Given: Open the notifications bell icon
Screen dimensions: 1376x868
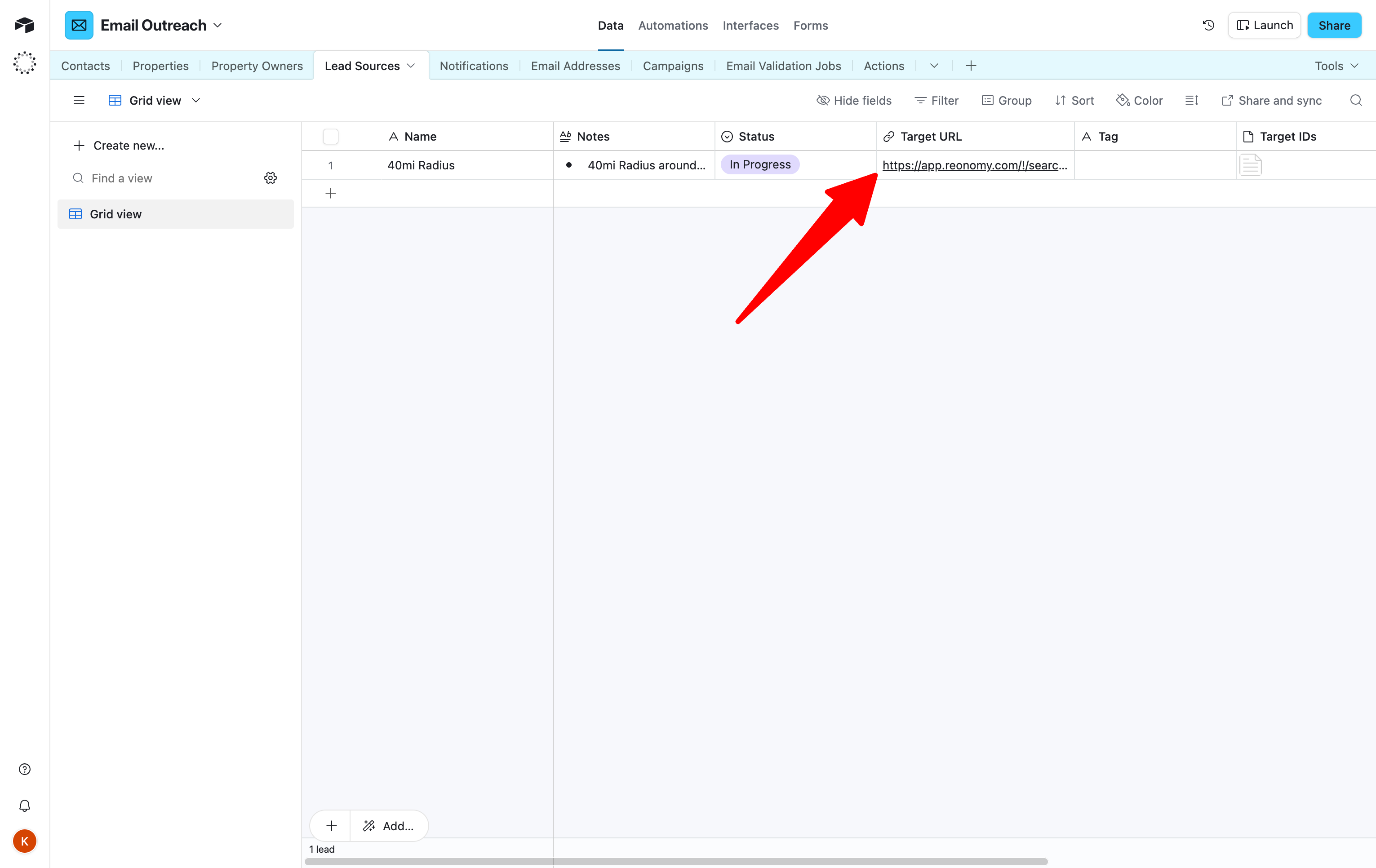Looking at the screenshot, I should [24, 806].
